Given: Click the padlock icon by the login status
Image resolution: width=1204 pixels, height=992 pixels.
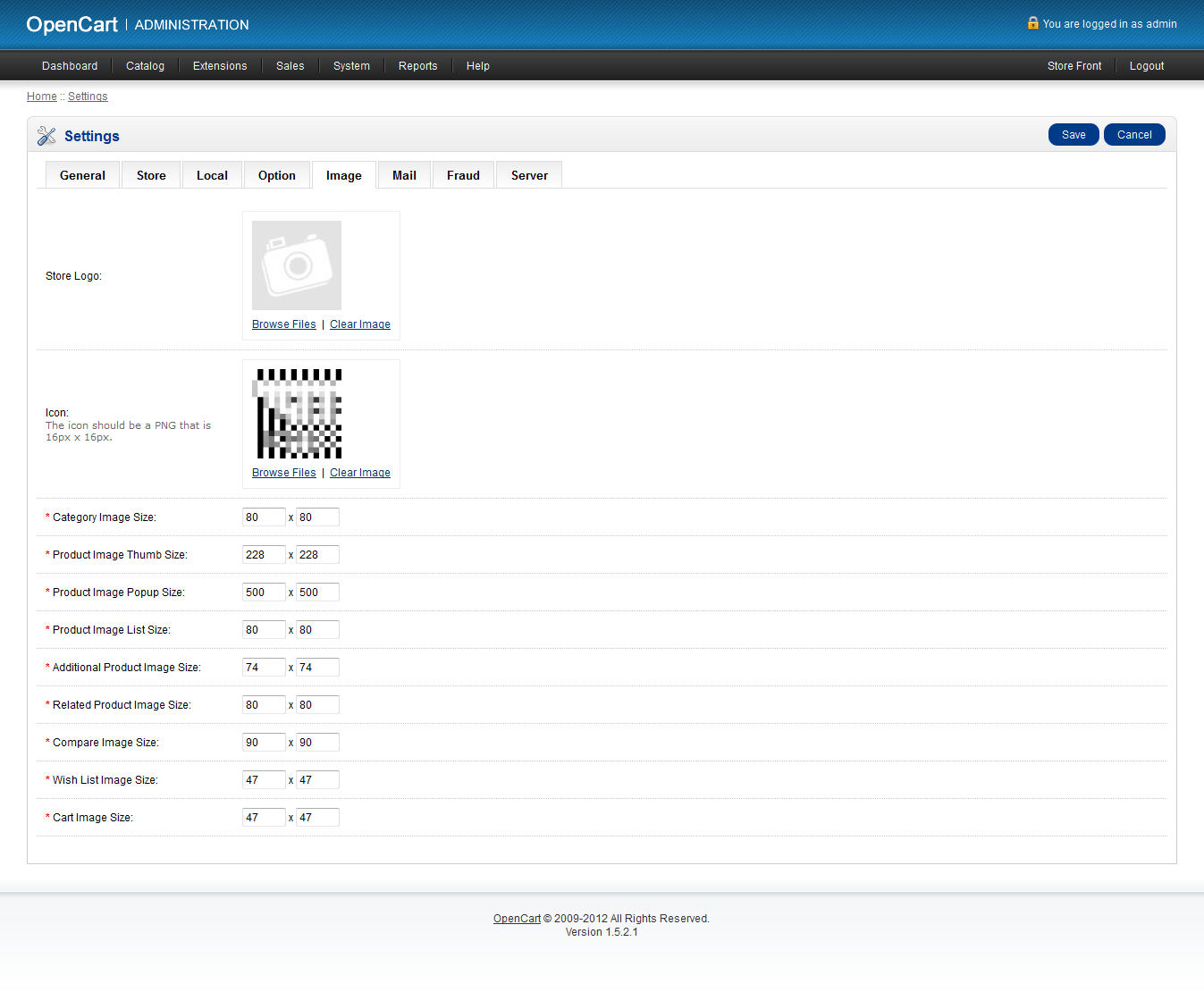Looking at the screenshot, I should tap(1032, 23).
